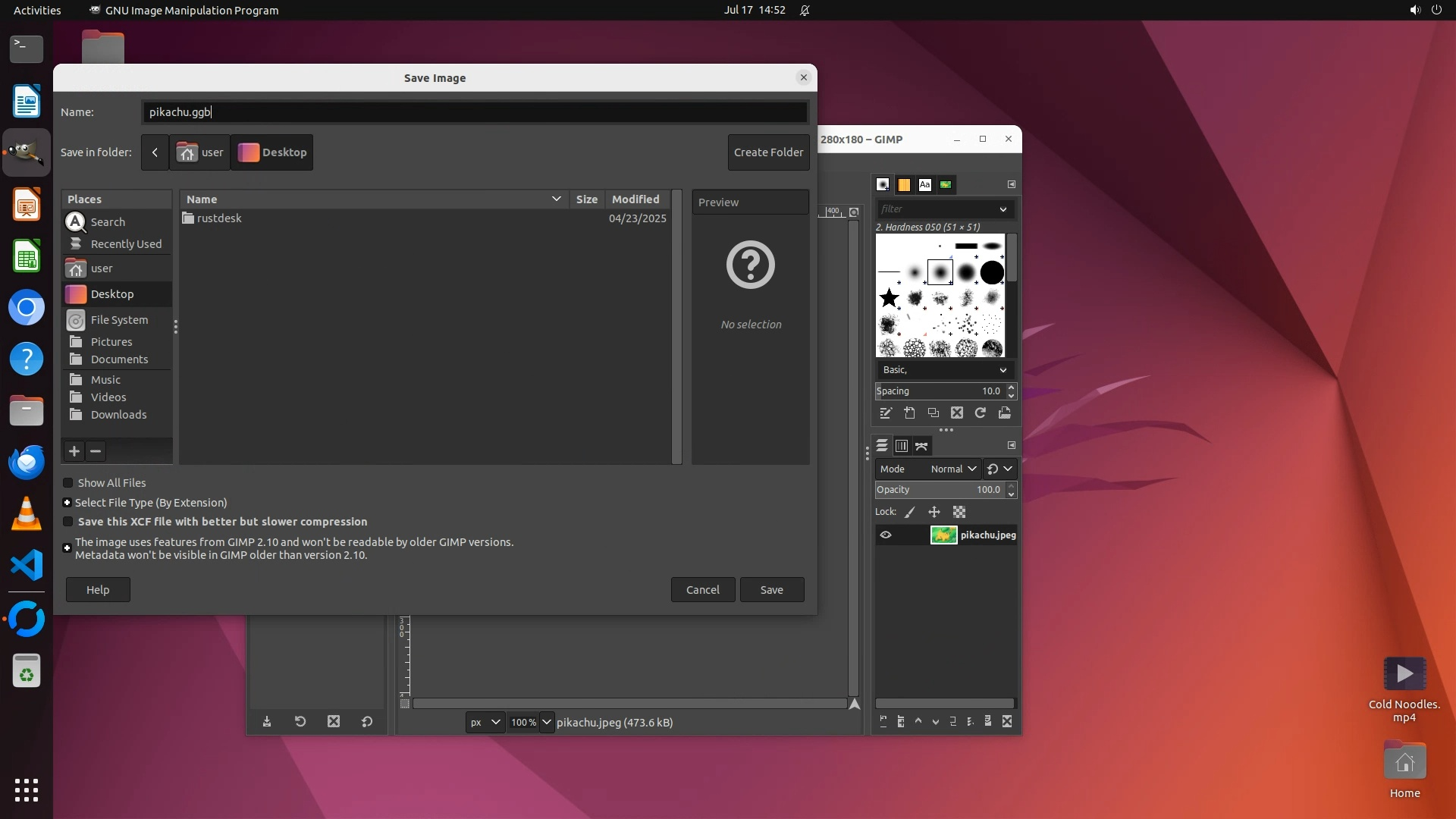Click the duplicate brush icon

click(x=934, y=413)
